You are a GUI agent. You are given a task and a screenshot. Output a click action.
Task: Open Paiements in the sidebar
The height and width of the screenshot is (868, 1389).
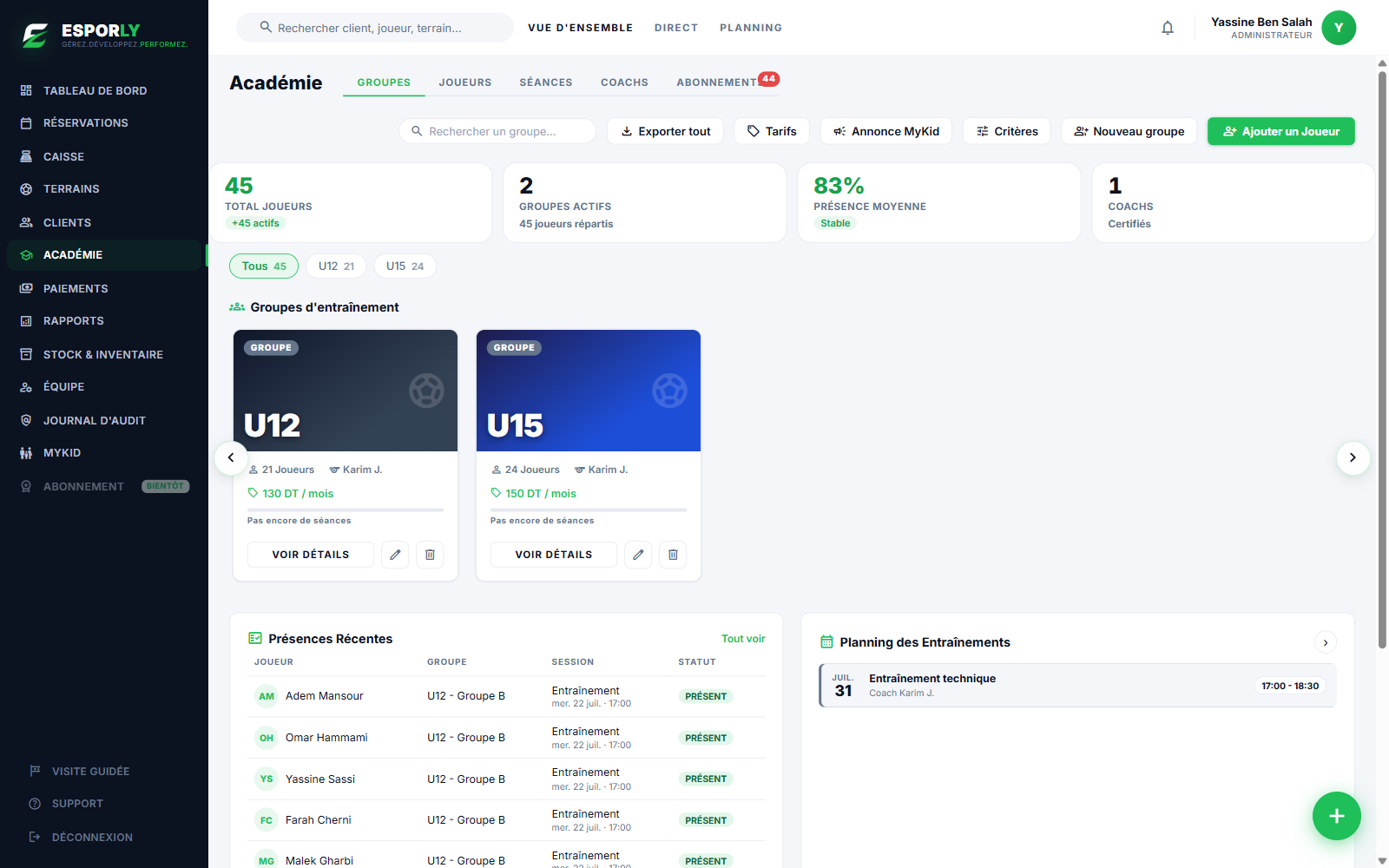click(x=104, y=288)
